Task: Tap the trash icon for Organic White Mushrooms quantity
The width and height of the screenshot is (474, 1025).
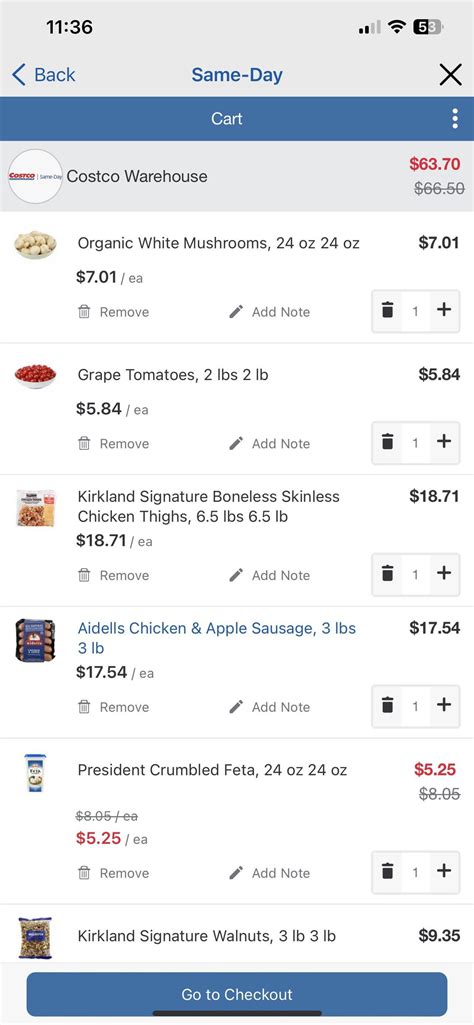Action: tap(388, 311)
